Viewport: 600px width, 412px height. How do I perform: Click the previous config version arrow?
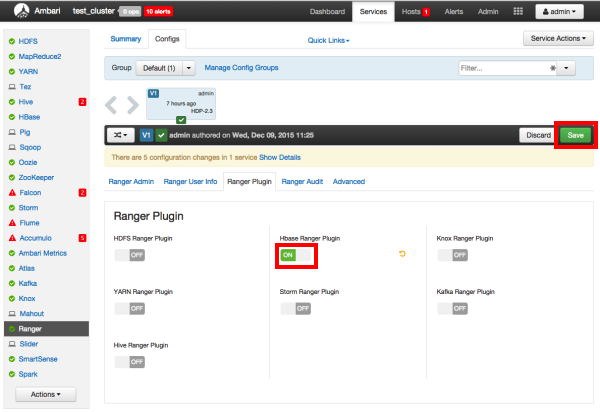coord(111,105)
